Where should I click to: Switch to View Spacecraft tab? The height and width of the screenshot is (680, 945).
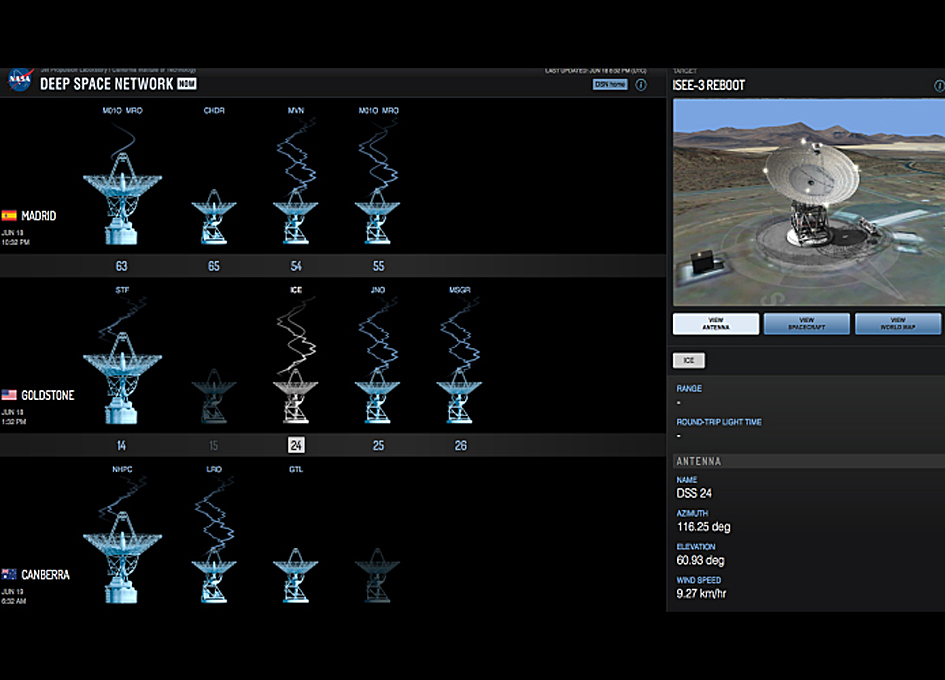[x=807, y=324]
